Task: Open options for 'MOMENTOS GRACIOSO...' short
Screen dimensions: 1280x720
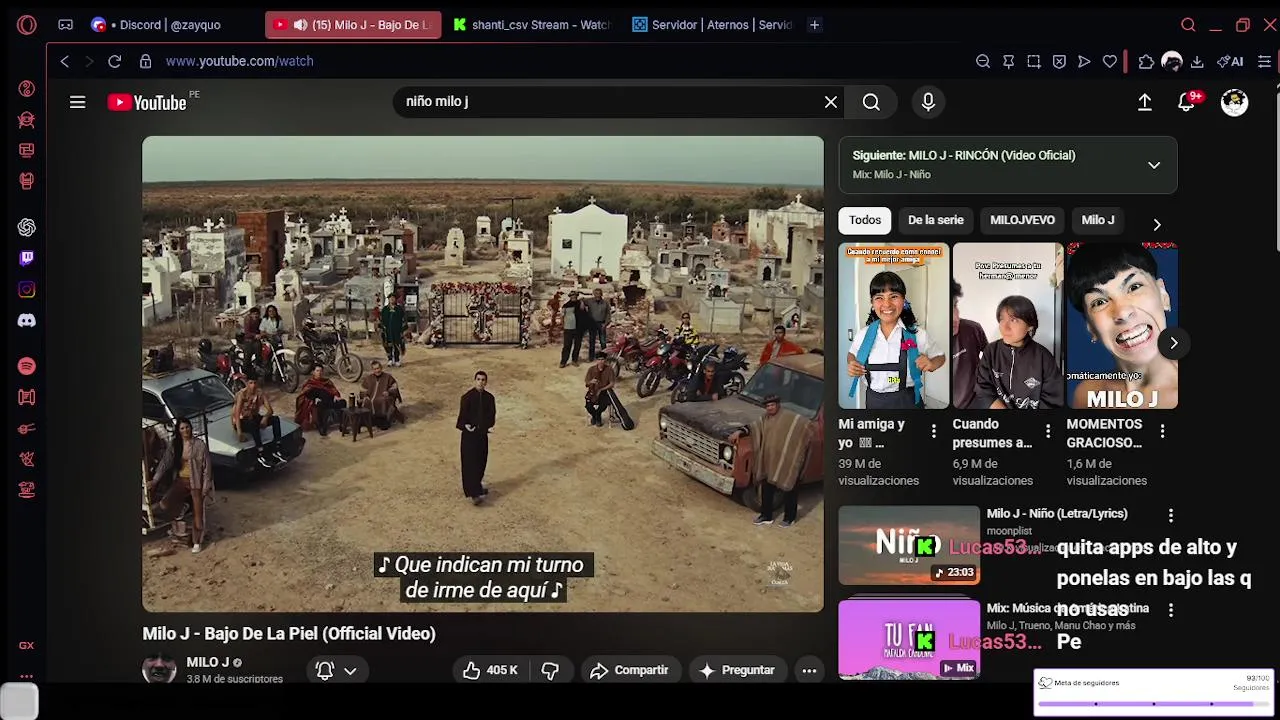Action: pyautogui.click(x=1162, y=431)
